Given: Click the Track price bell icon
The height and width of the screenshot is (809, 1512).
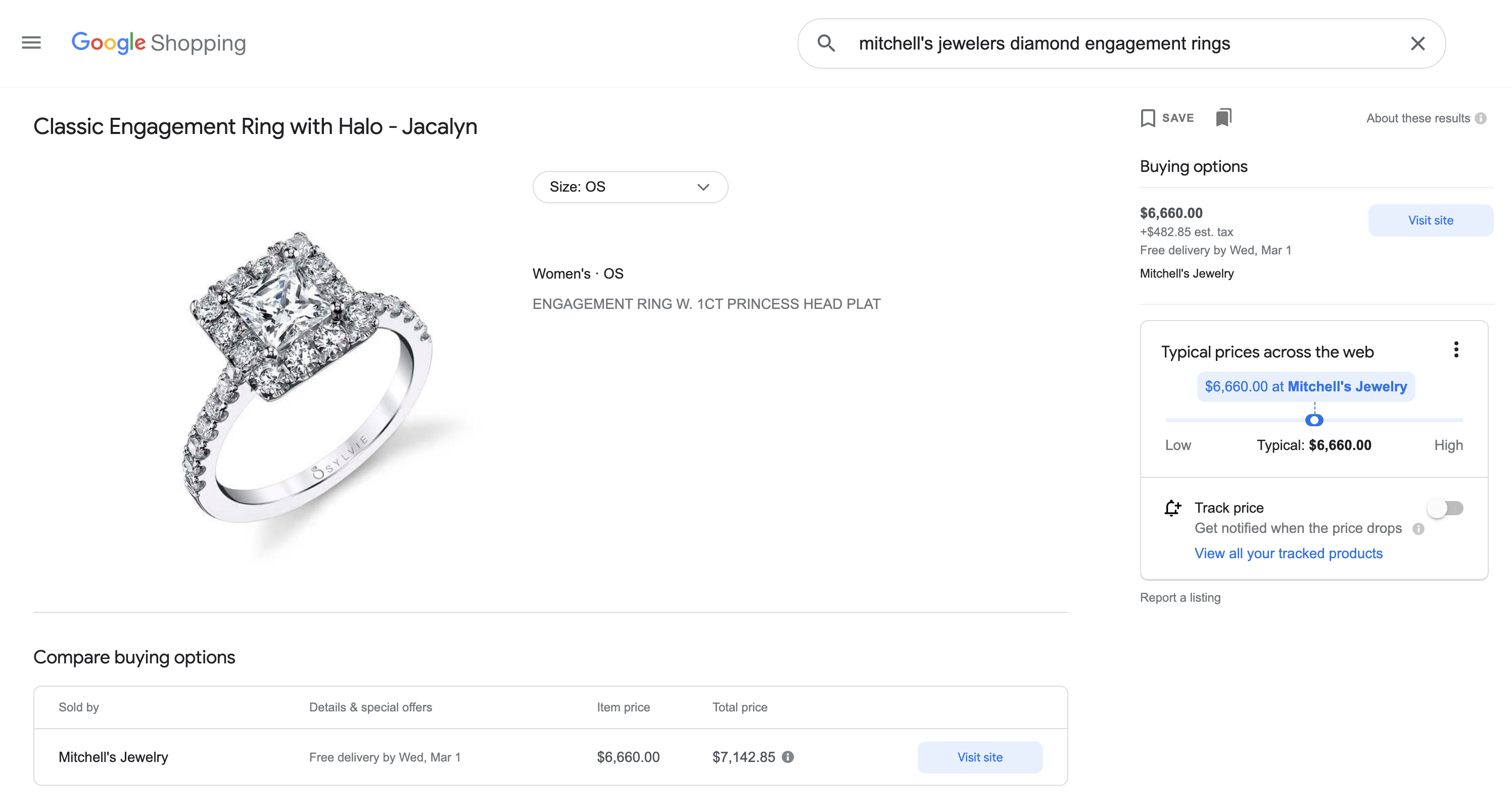Looking at the screenshot, I should point(1172,508).
